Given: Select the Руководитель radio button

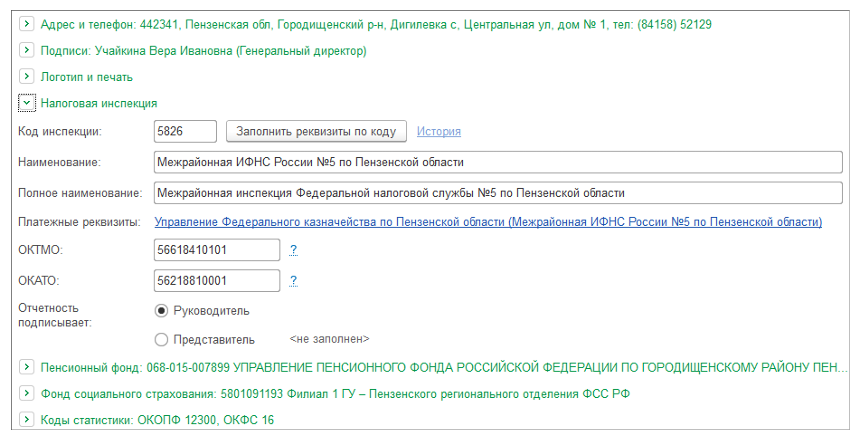Looking at the screenshot, I should 161,310.
